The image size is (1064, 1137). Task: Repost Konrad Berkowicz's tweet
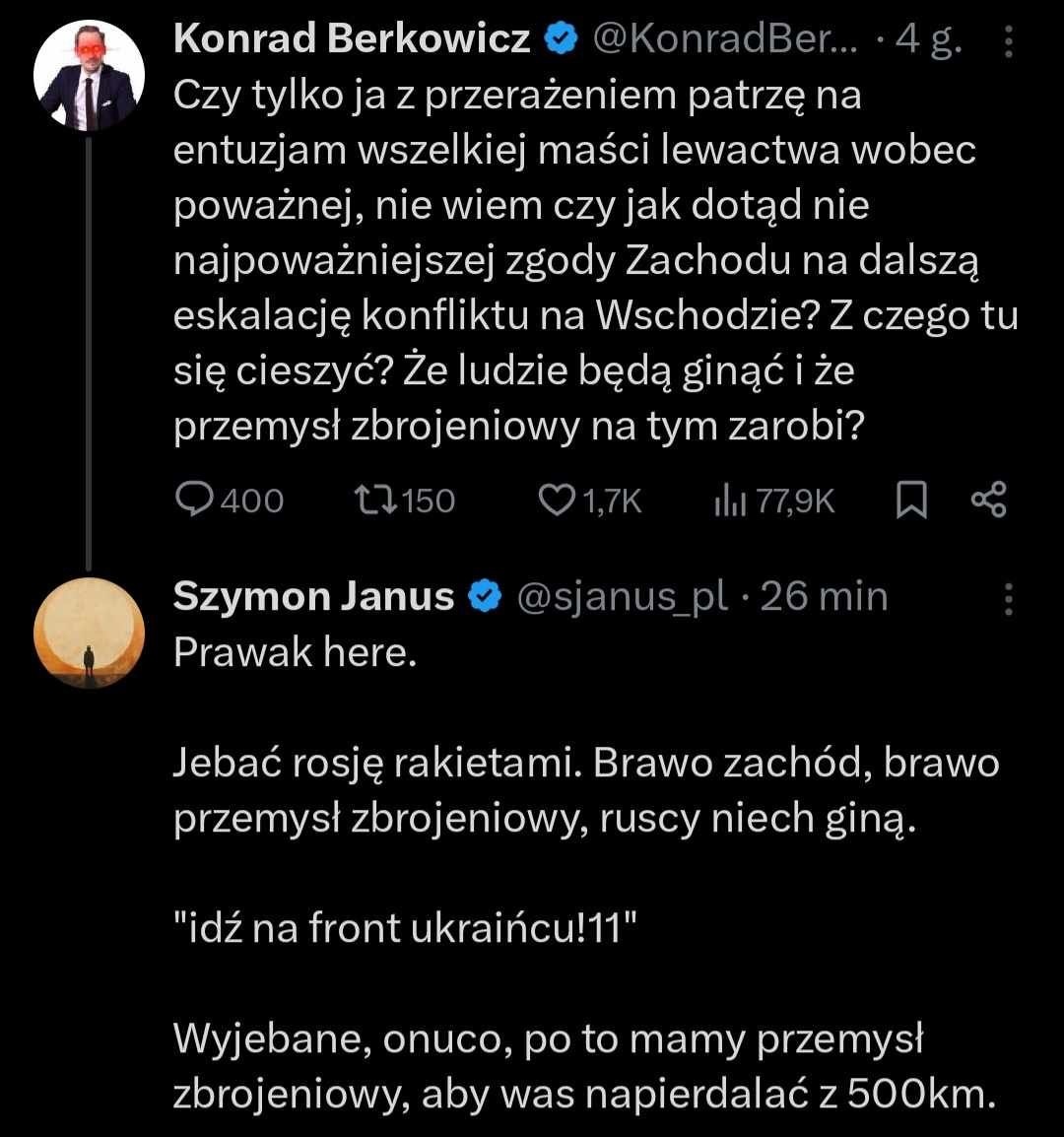(x=375, y=501)
